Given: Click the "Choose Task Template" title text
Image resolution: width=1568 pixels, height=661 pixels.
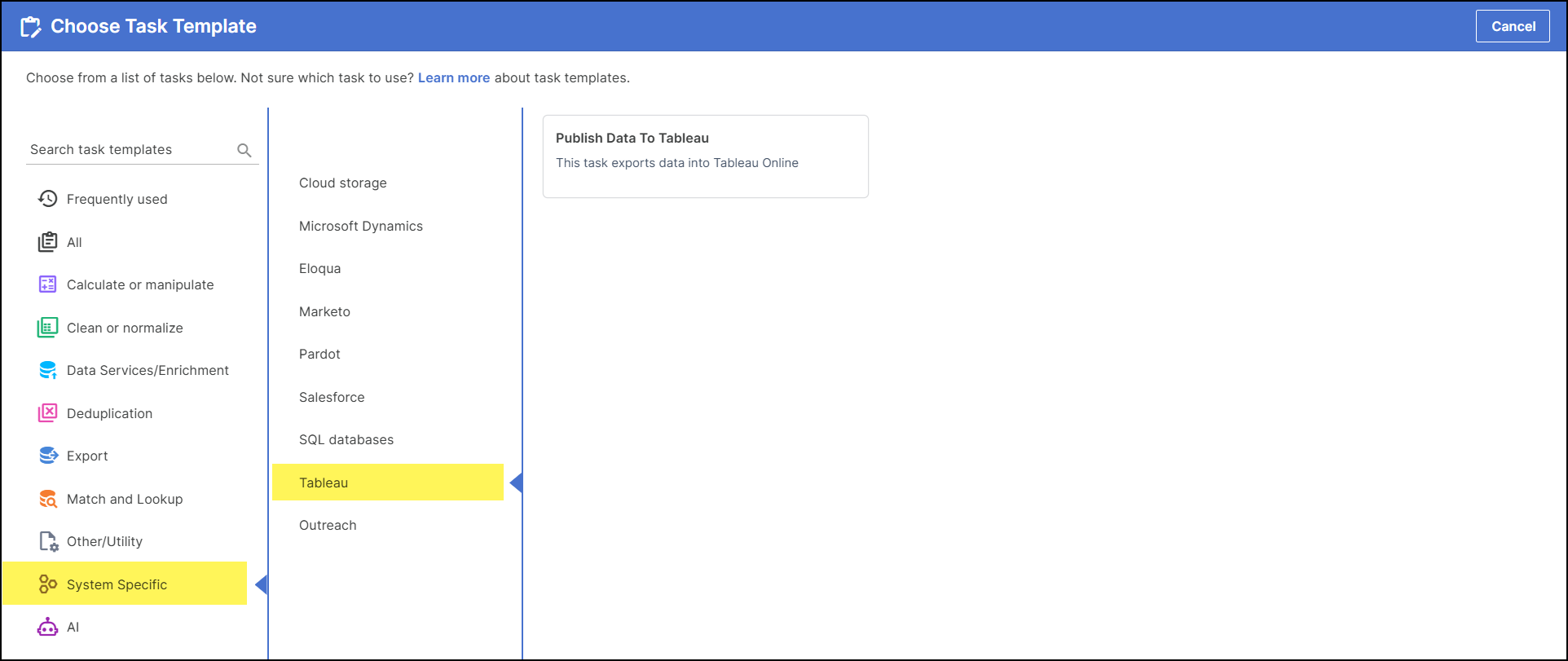Looking at the screenshot, I should pos(153,26).
